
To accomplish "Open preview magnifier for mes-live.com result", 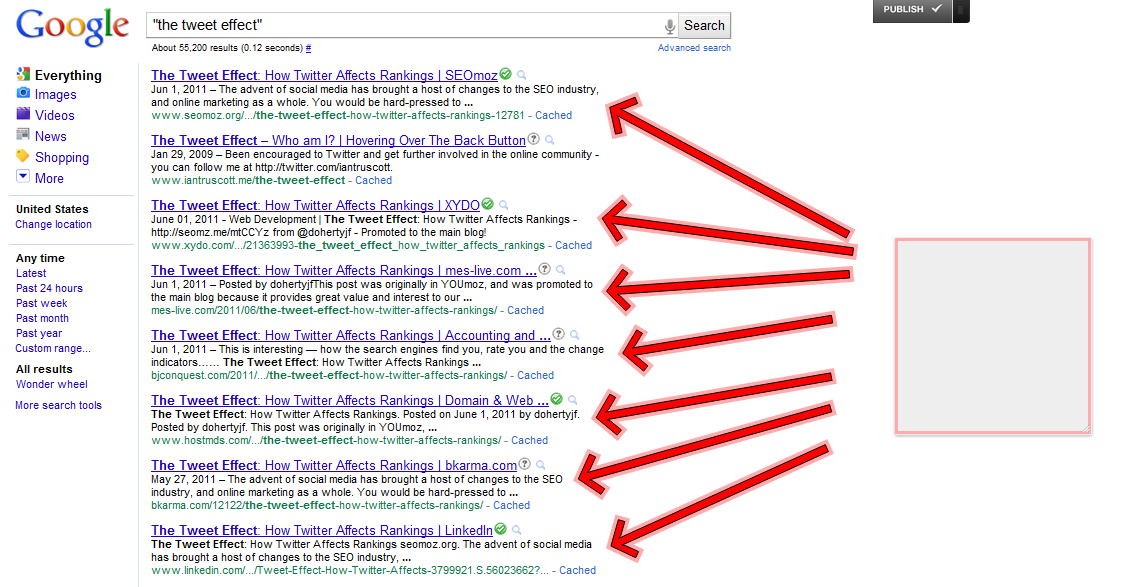I will click(x=560, y=271).
